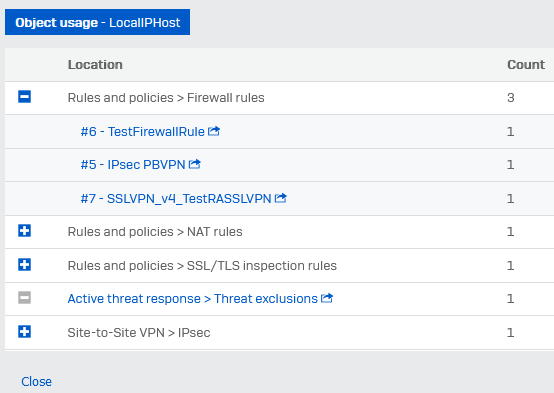Viewport: 554px width, 393px height.
Task: Open external link icon next to TestFirewallRule
Action: 213,131
